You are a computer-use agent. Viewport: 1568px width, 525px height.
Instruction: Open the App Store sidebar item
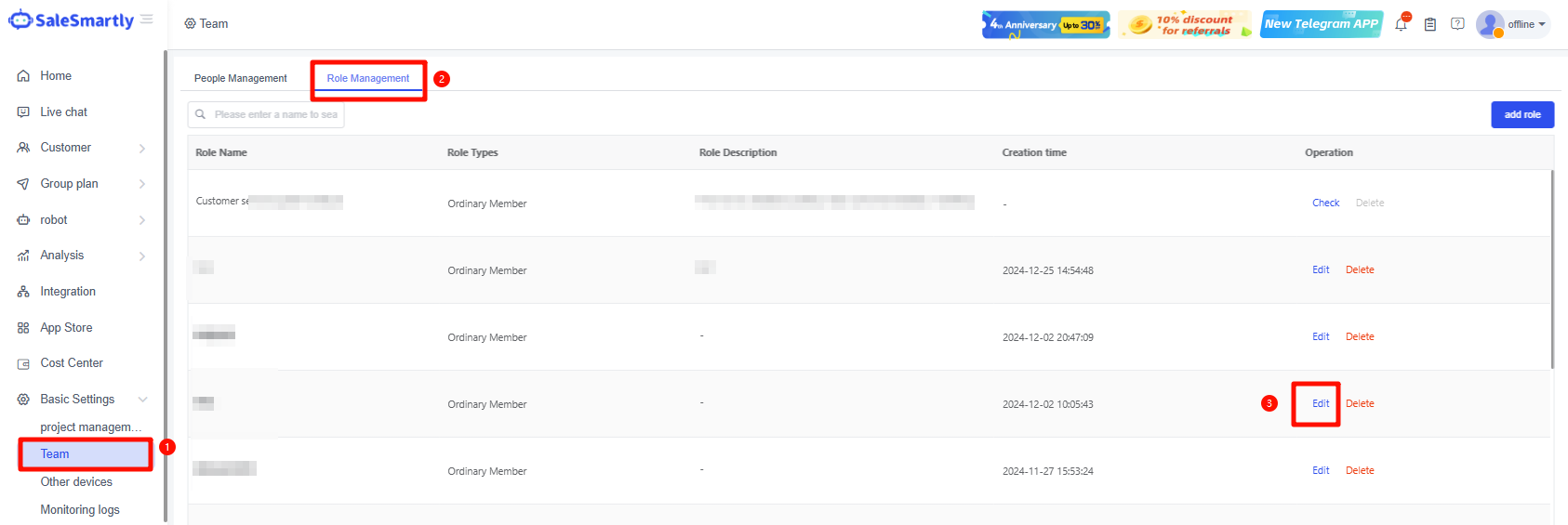point(66,328)
